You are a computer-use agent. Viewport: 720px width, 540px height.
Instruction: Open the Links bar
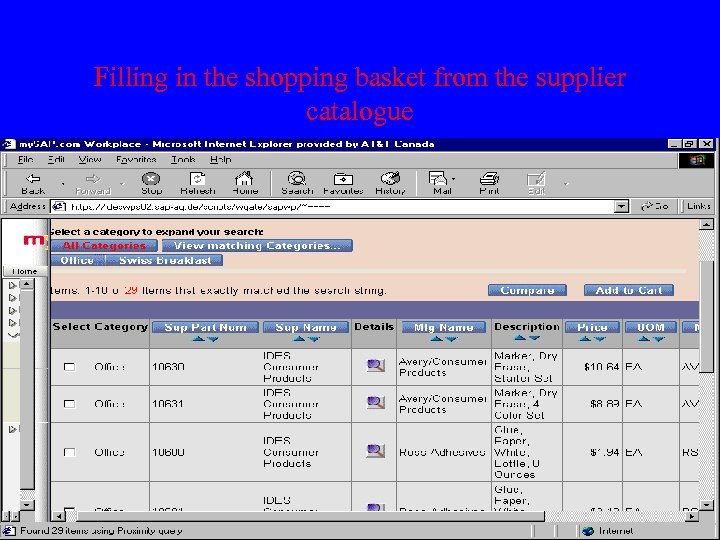pos(698,206)
